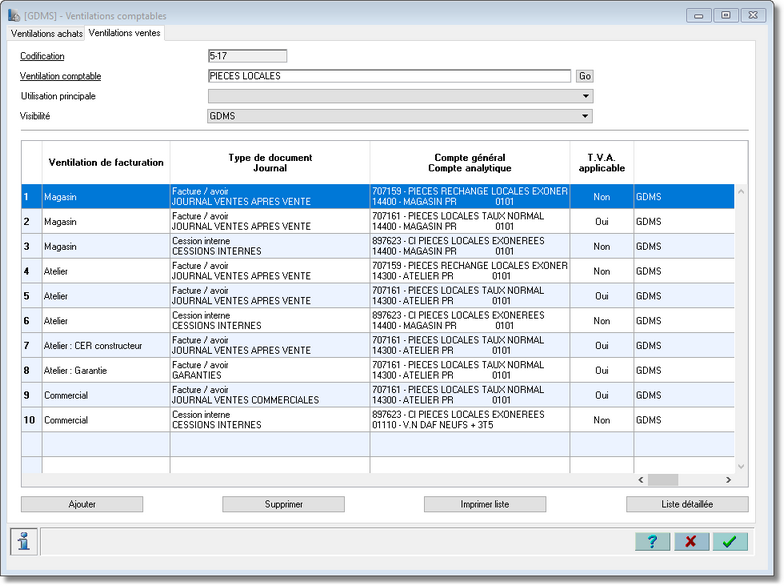Image resolution: width=784 pixels, height=586 pixels.
Task: Click the Oui T.V.A. cell in row 2
Action: coord(602,222)
